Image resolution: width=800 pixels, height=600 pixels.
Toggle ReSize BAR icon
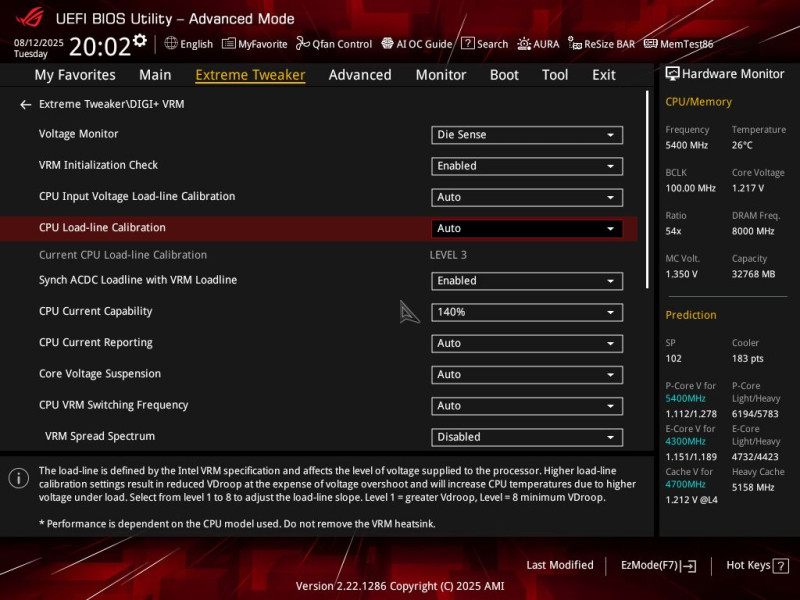point(575,44)
